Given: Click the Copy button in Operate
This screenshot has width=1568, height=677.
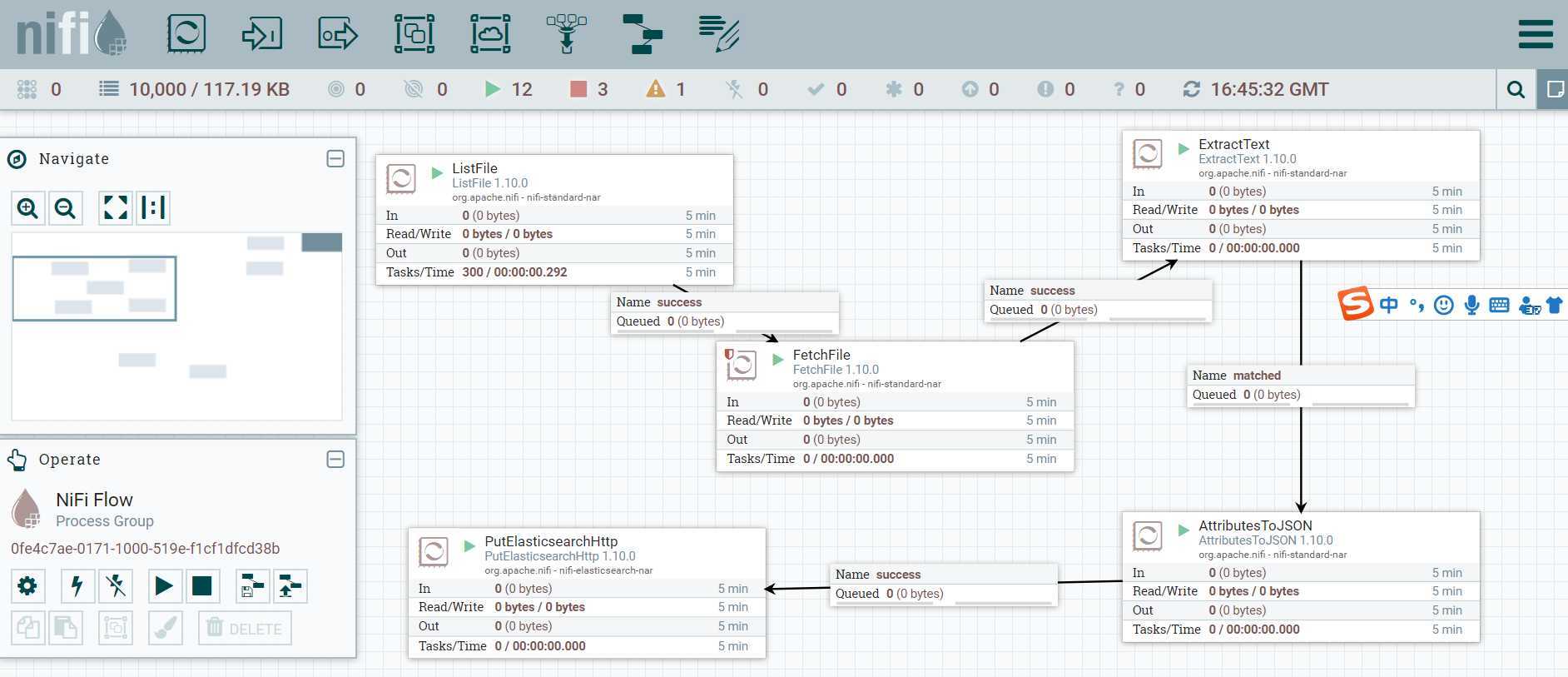Looking at the screenshot, I should click(27, 628).
